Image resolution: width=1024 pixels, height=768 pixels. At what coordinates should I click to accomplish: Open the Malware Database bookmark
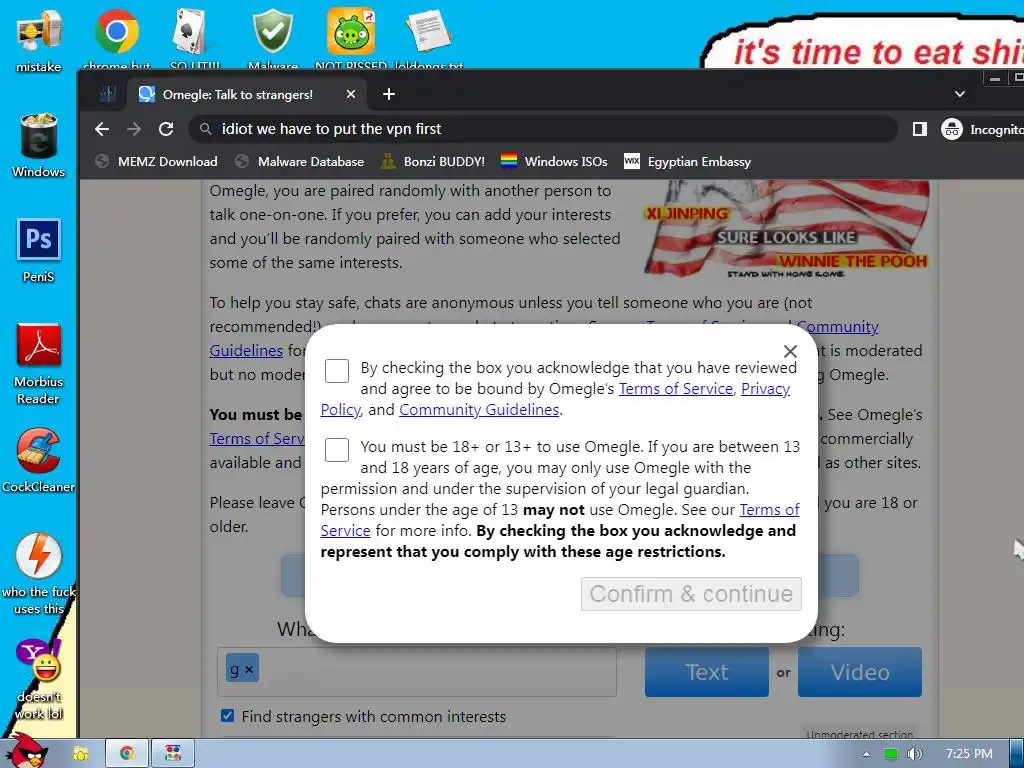pyautogui.click(x=300, y=161)
